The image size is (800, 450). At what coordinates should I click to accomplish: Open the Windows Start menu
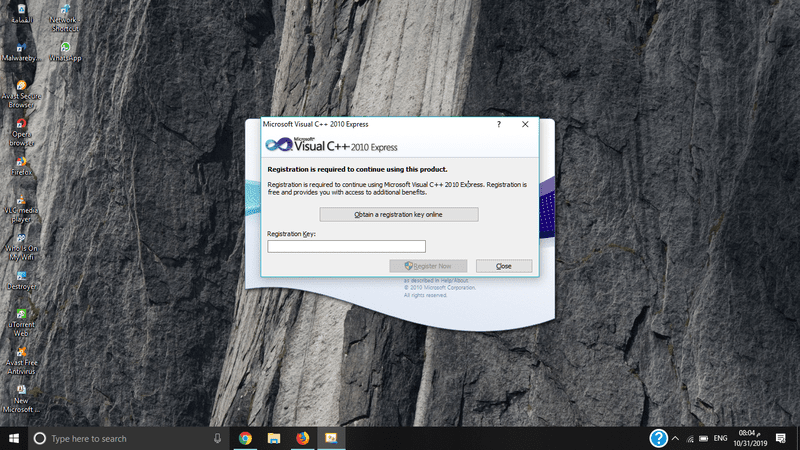14,438
